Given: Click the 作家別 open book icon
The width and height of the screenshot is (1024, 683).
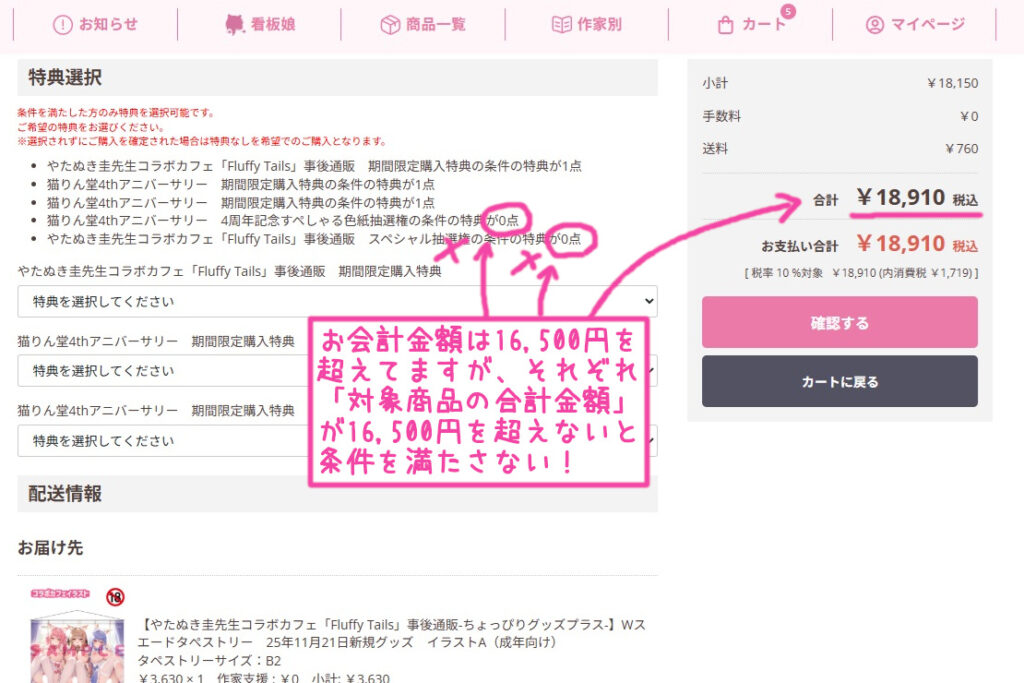Looking at the screenshot, I should click(562, 25).
